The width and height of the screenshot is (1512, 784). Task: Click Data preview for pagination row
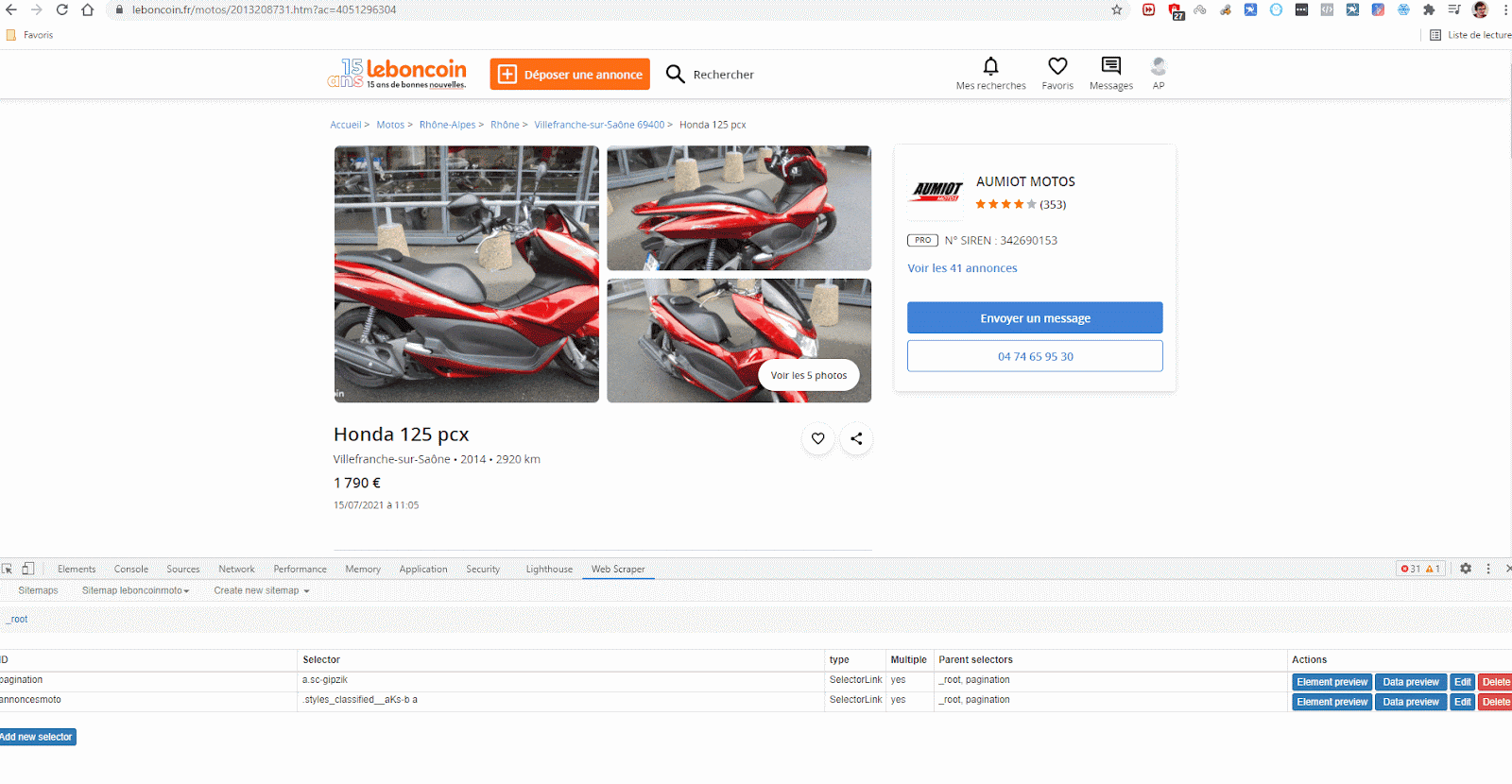1411,682
